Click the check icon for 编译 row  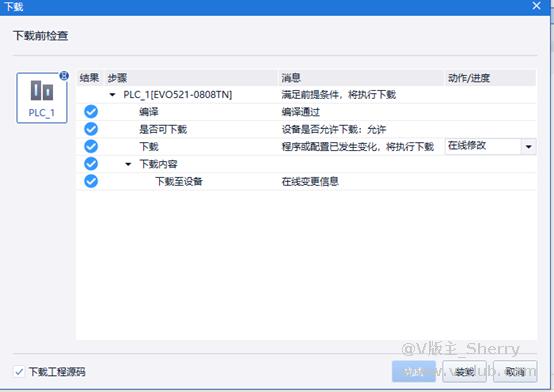[91, 112]
